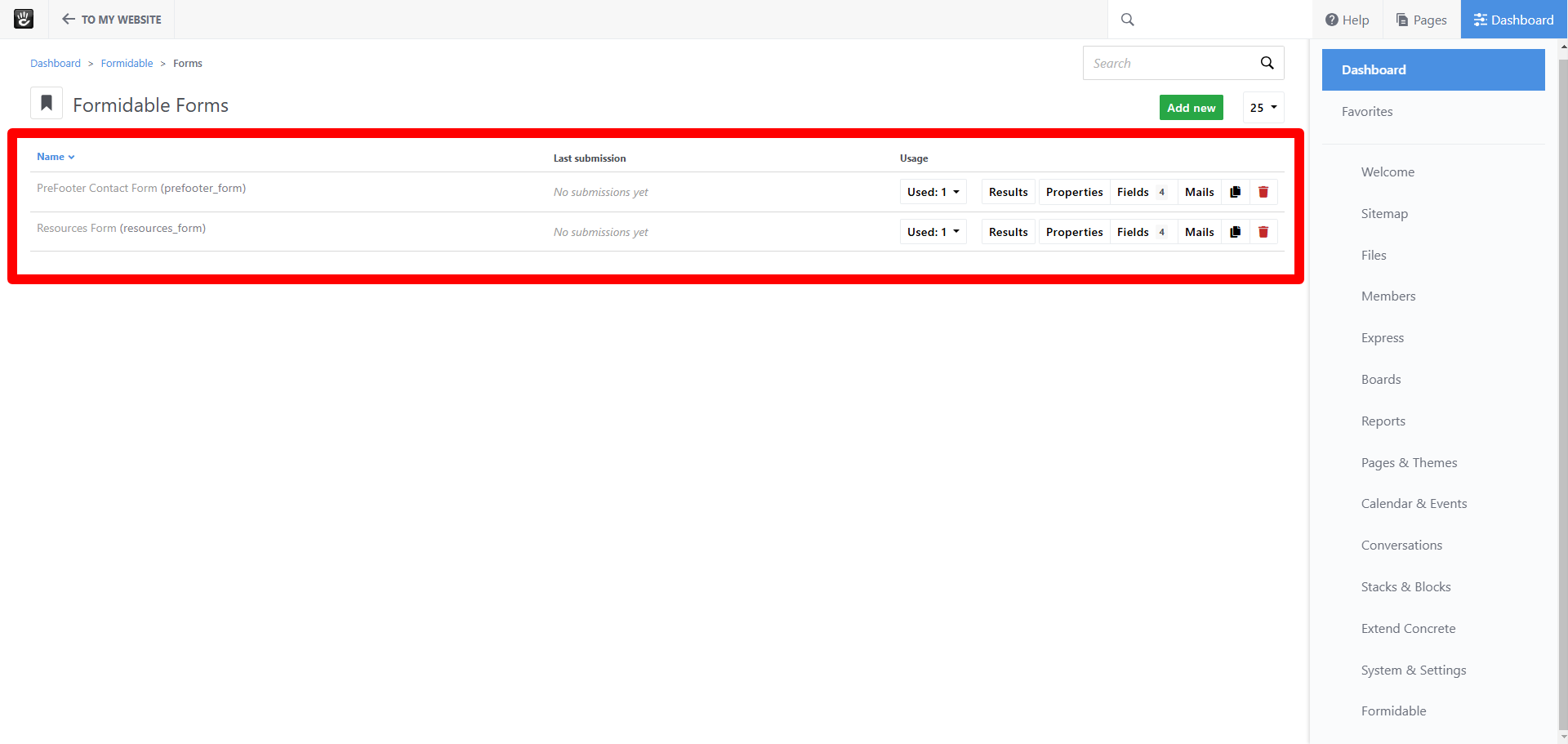Open the Pages panel

pos(1422,20)
